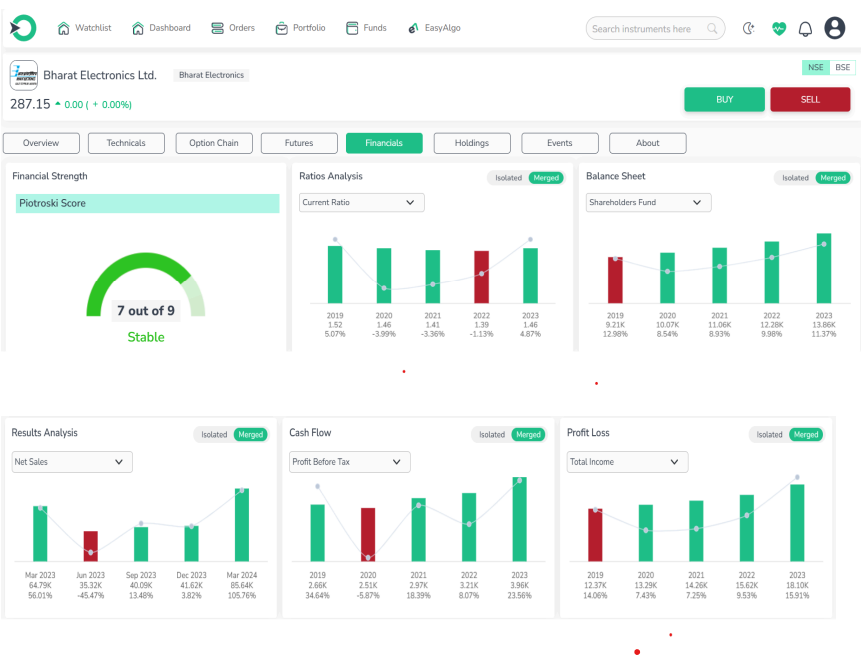The height and width of the screenshot is (670, 861).
Task: Switch to the Option Chain tab
Action: click(214, 143)
